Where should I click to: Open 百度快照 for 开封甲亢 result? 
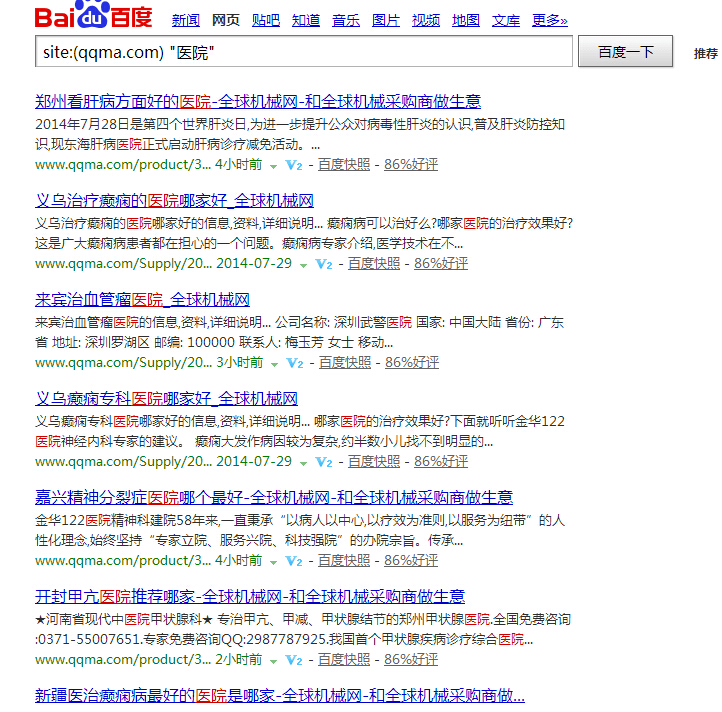click(x=344, y=659)
